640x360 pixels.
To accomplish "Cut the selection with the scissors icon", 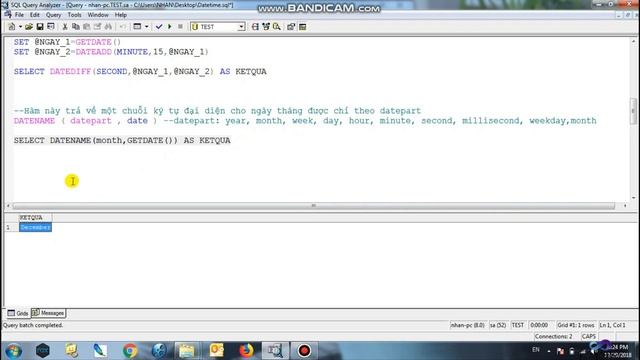I will point(65,27).
